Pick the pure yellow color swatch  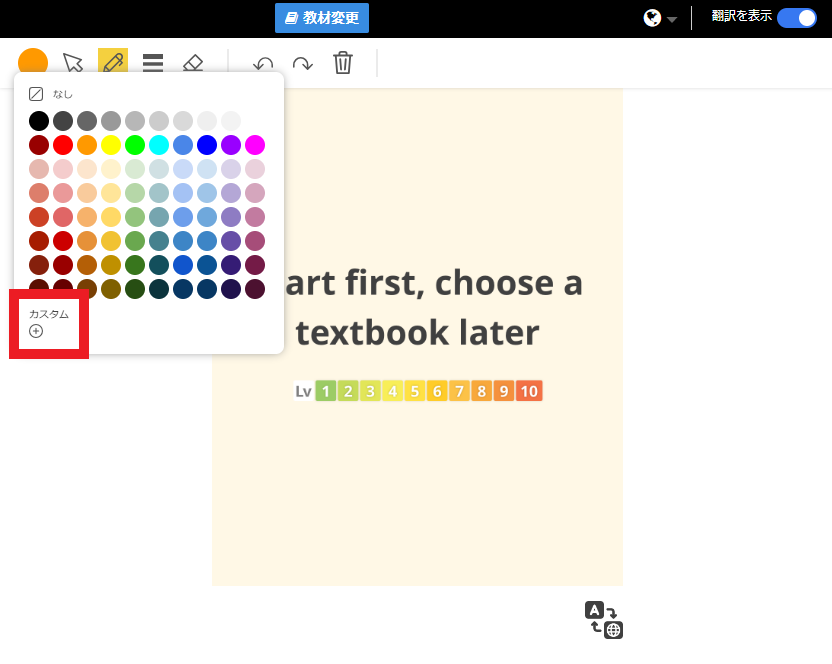[x=111, y=145]
